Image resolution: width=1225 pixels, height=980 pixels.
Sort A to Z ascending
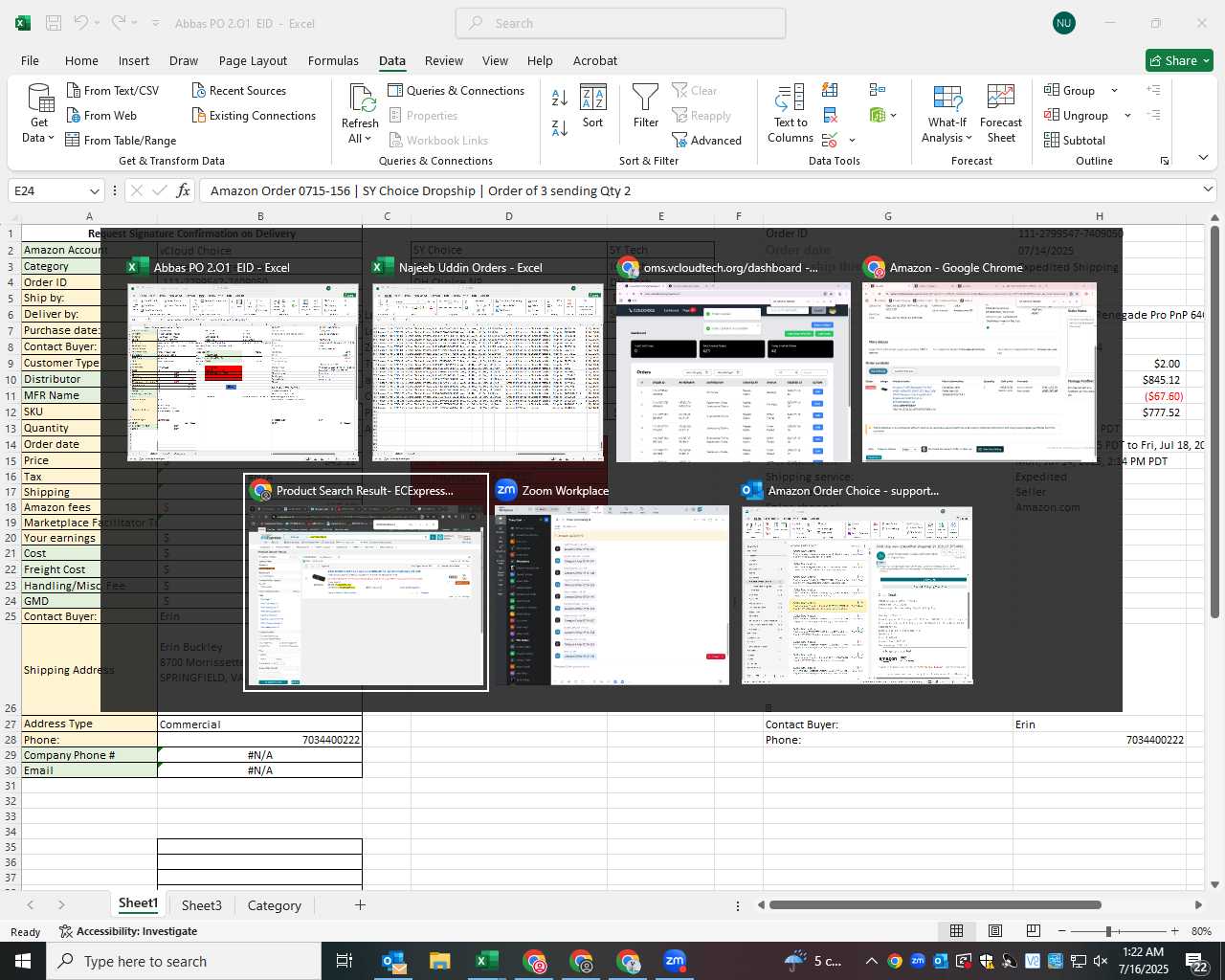(560, 97)
